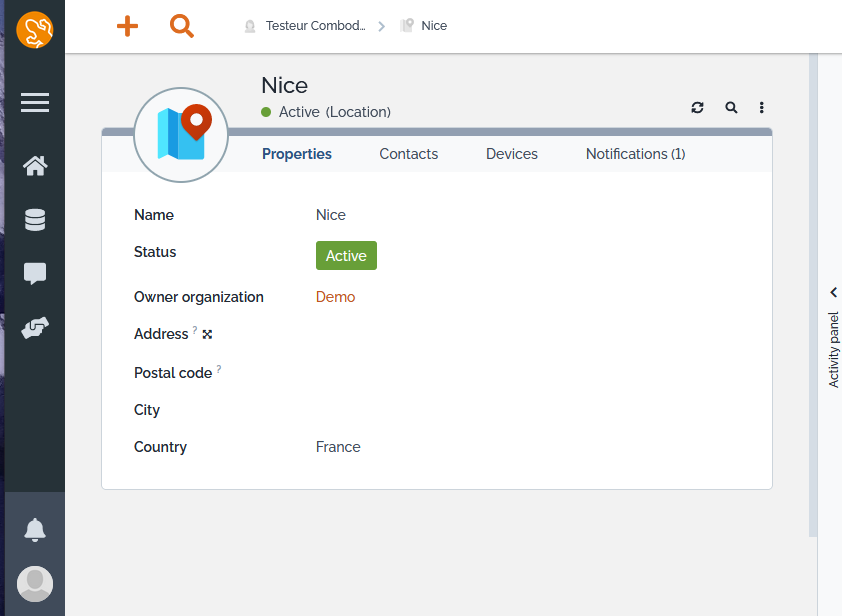Viewport: 842px width, 616px height.
Task: Open global search with orange magnifier
Action: click(181, 26)
